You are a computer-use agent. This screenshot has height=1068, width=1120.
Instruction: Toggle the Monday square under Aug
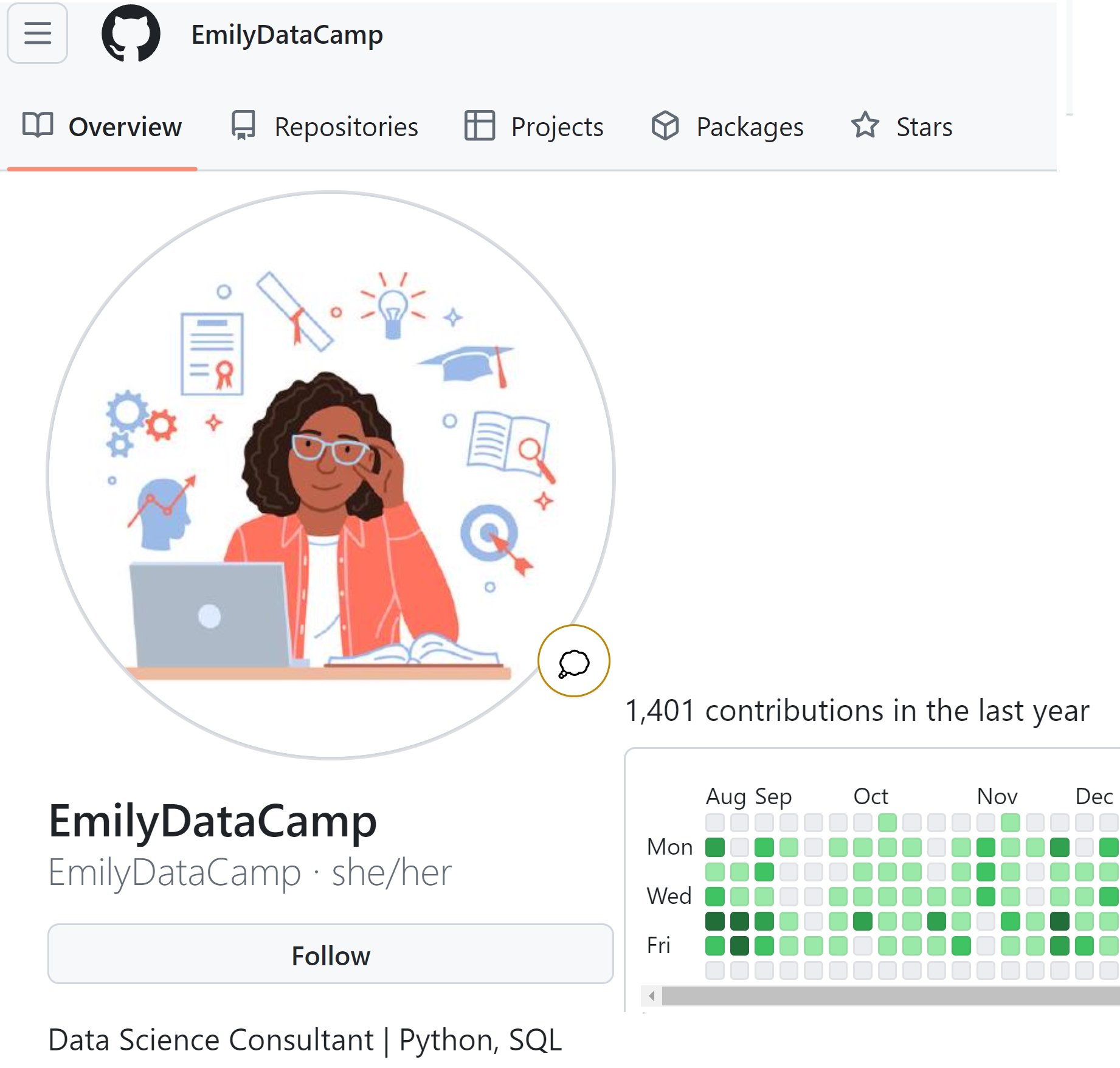[x=714, y=847]
